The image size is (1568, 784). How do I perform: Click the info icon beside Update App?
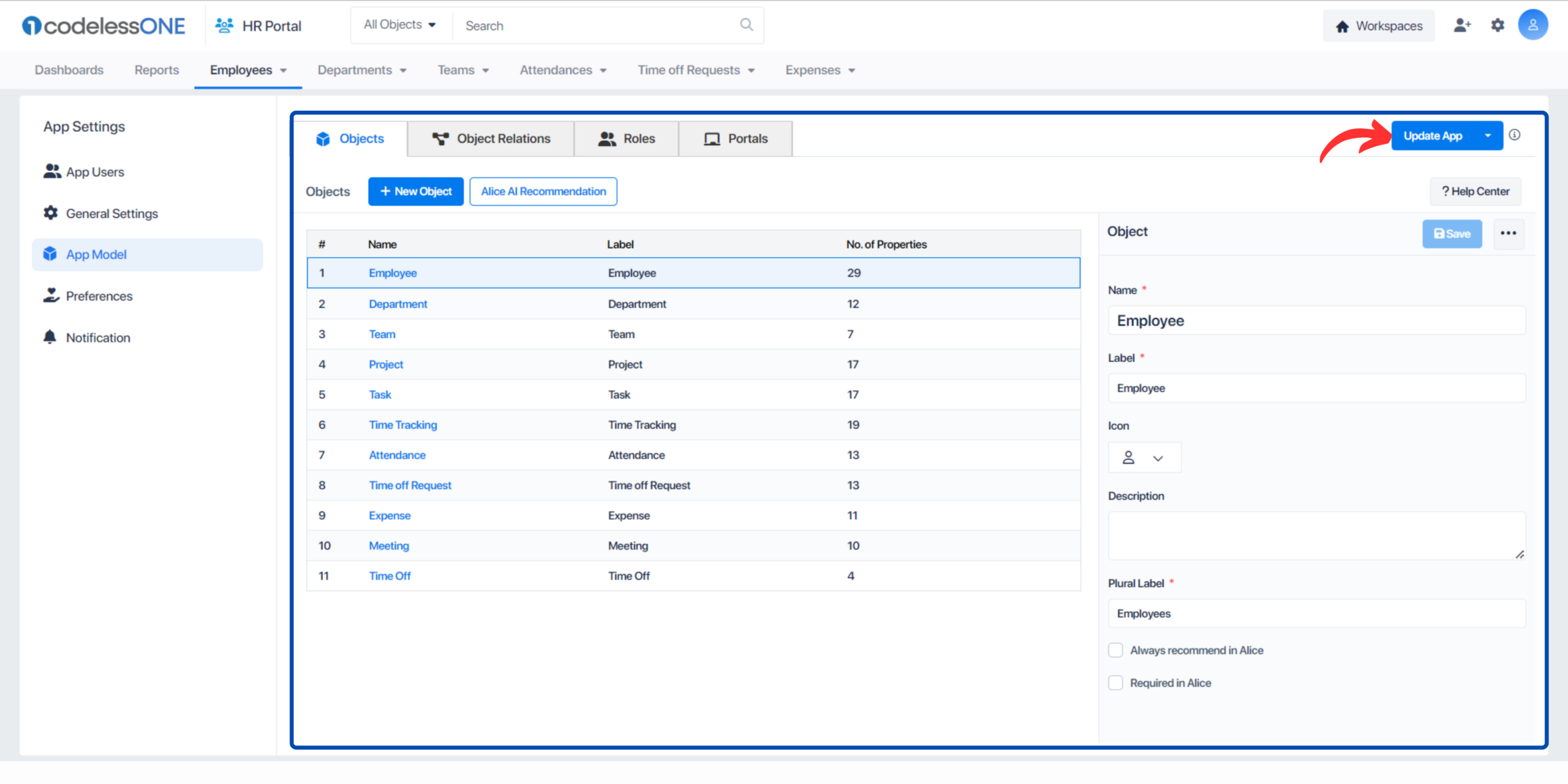tap(1515, 135)
